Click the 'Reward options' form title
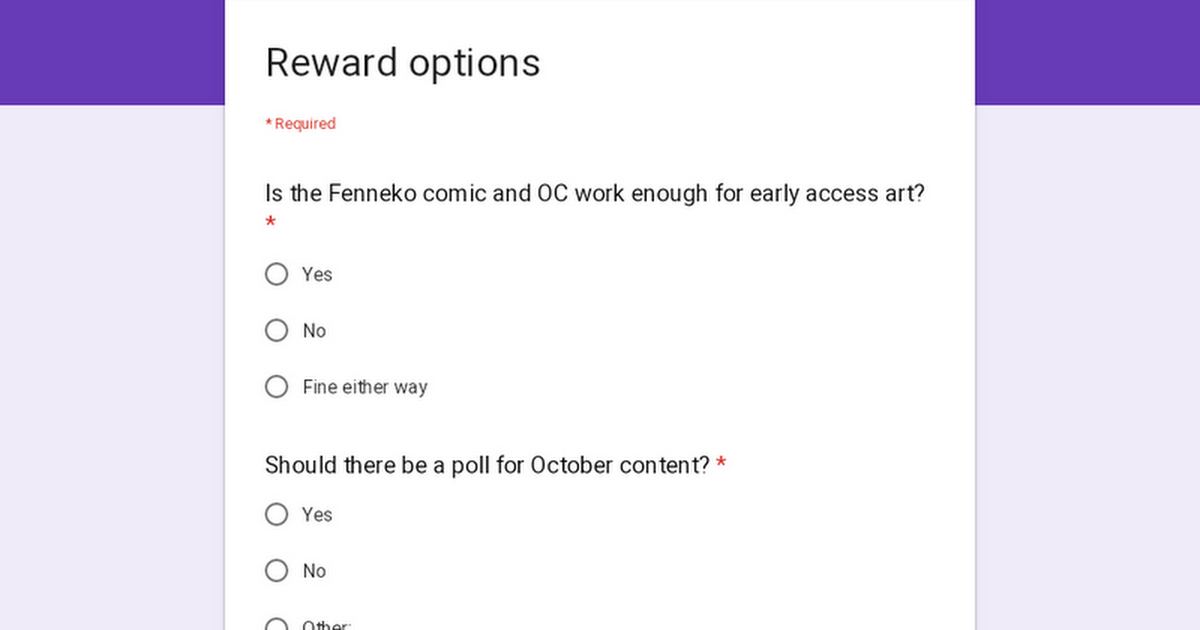Viewport: 1200px width, 630px height. pos(403,62)
